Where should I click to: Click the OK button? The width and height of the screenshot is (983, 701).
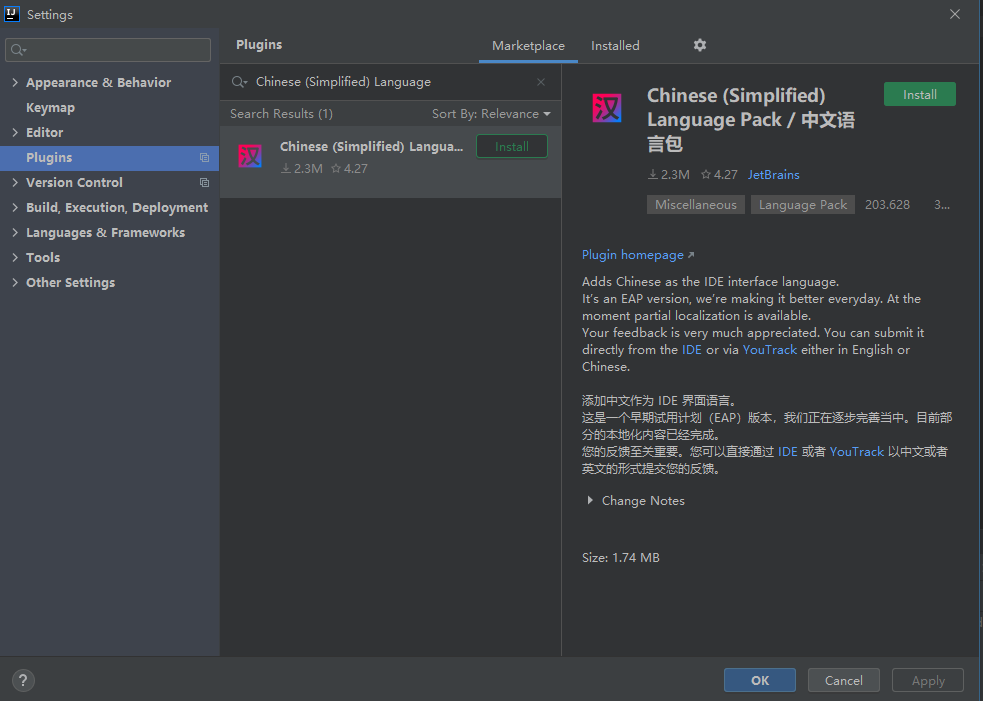point(759,679)
